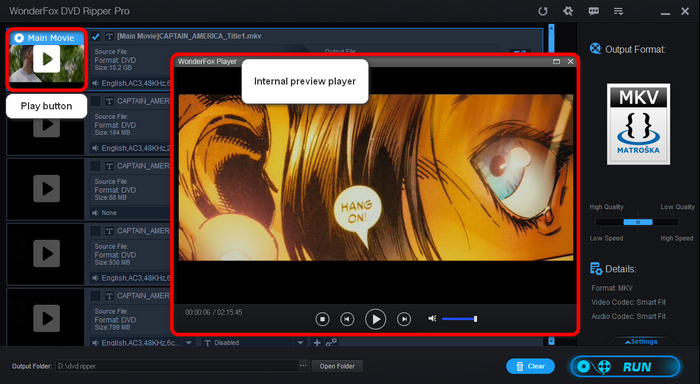Click the large play button in WonderFox Player
The width and height of the screenshot is (700, 384).
[x=375, y=319]
